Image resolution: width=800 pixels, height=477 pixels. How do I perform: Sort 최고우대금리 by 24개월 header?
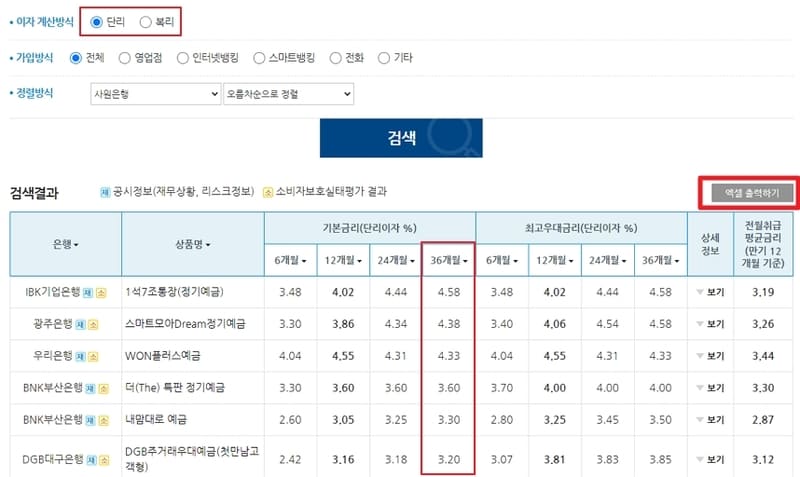click(x=608, y=260)
